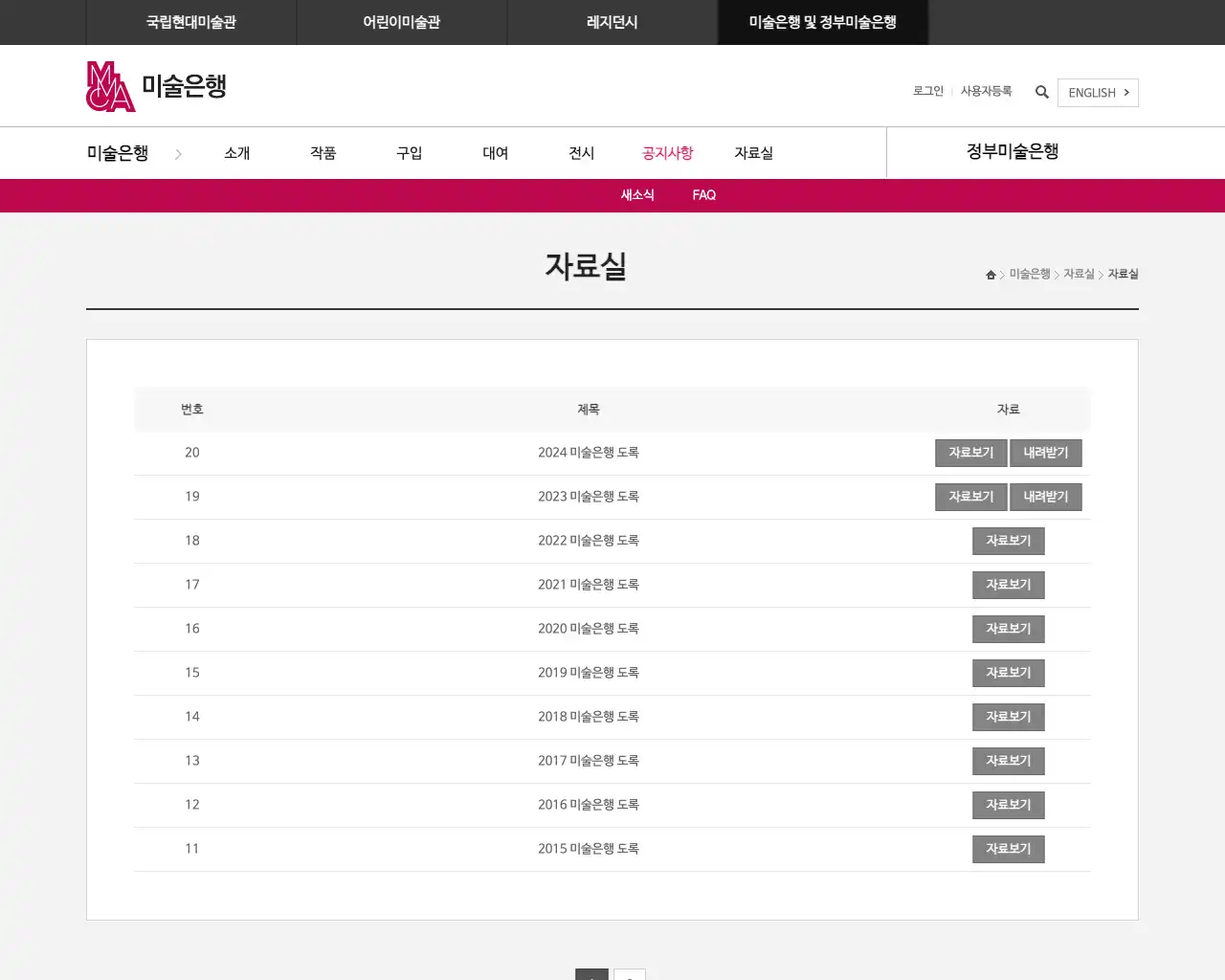Image resolution: width=1225 pixels, height=980 pixels.
Task: Click 미술은행 in the breadcrumb
Action: [1030, 274]
